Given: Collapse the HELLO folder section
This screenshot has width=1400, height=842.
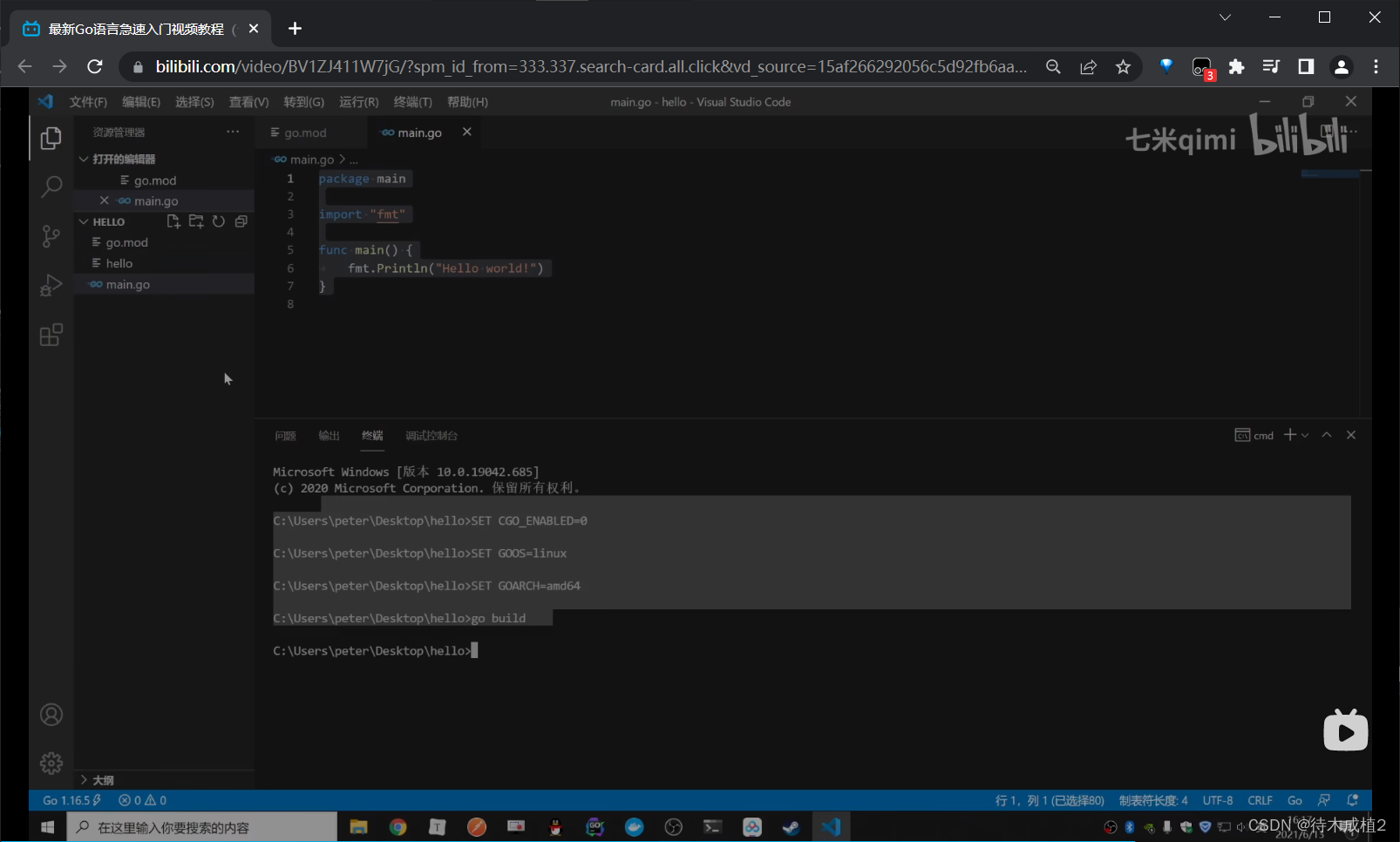Looking at the screenshot, I should pyautogui.click(x=108, y=221).
